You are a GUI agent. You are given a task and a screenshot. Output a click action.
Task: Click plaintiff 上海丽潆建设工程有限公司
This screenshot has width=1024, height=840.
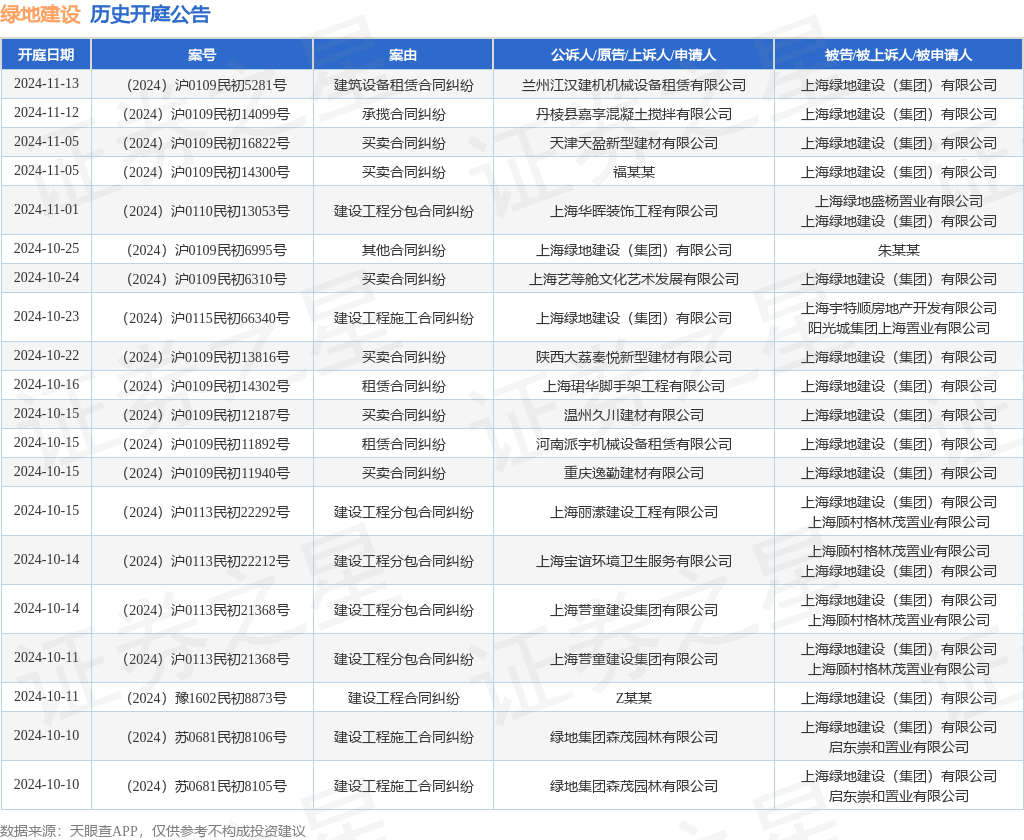(633, 512)
